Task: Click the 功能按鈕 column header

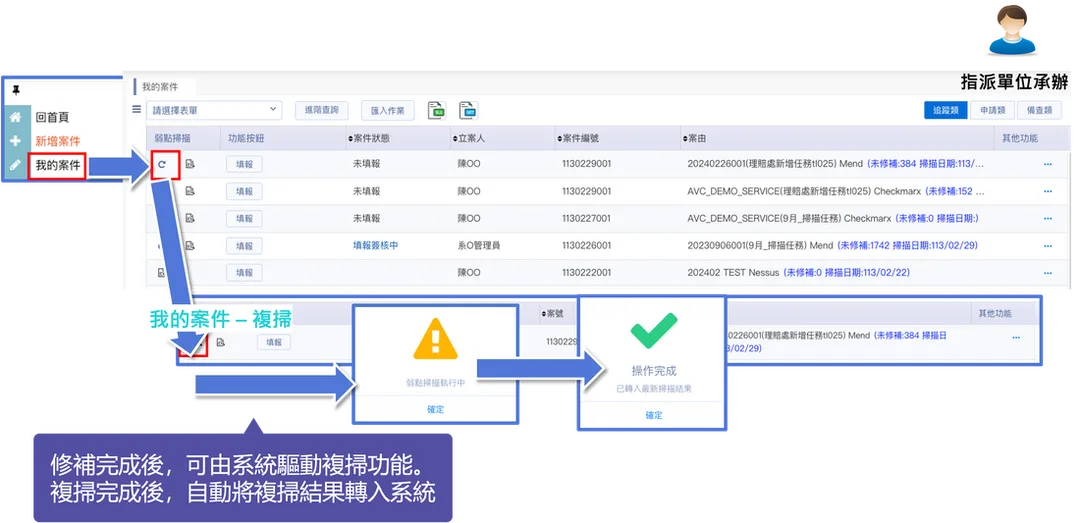Action: click(x=246, y=139)
